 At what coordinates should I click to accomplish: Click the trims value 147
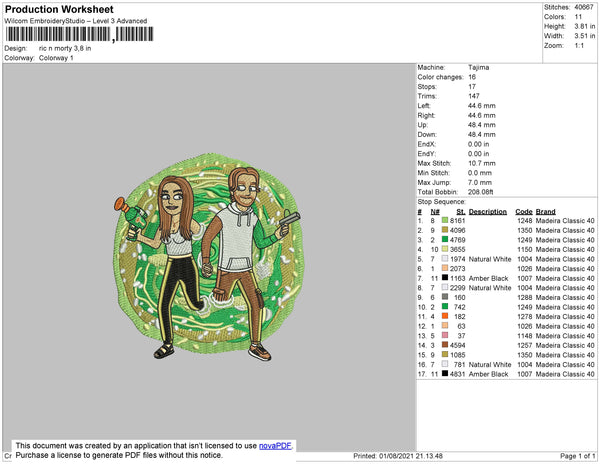tap(474, 96)
